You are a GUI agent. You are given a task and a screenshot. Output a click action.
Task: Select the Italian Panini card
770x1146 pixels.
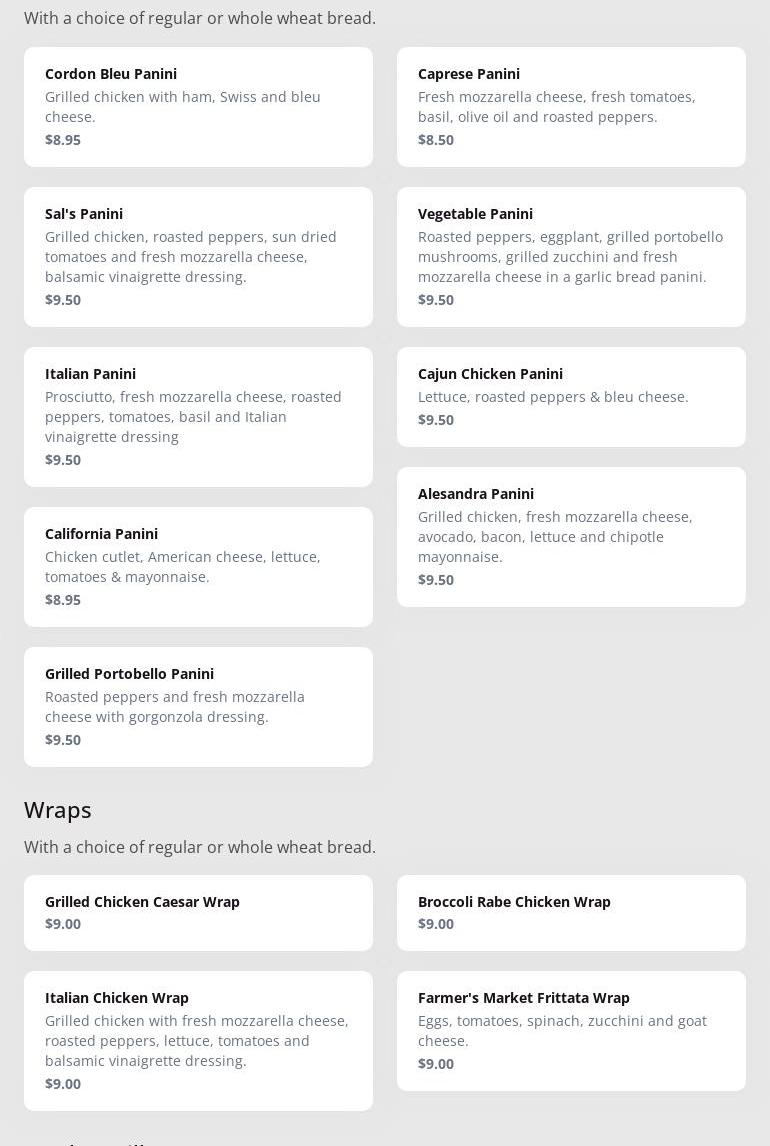[198, 416]
